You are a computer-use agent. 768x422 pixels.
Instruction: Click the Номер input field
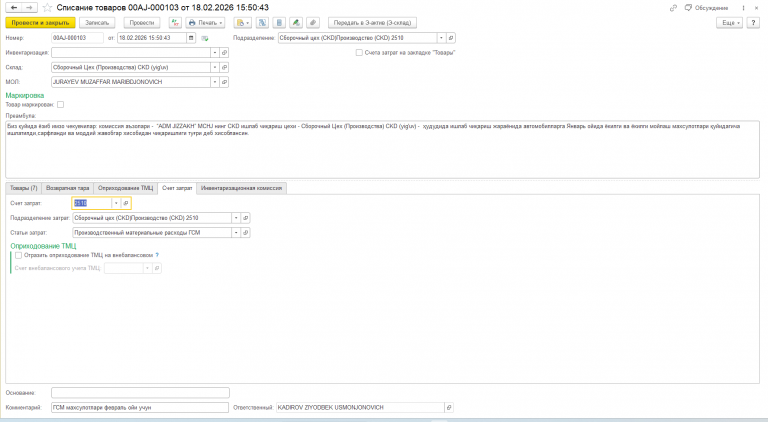point(77,38)
